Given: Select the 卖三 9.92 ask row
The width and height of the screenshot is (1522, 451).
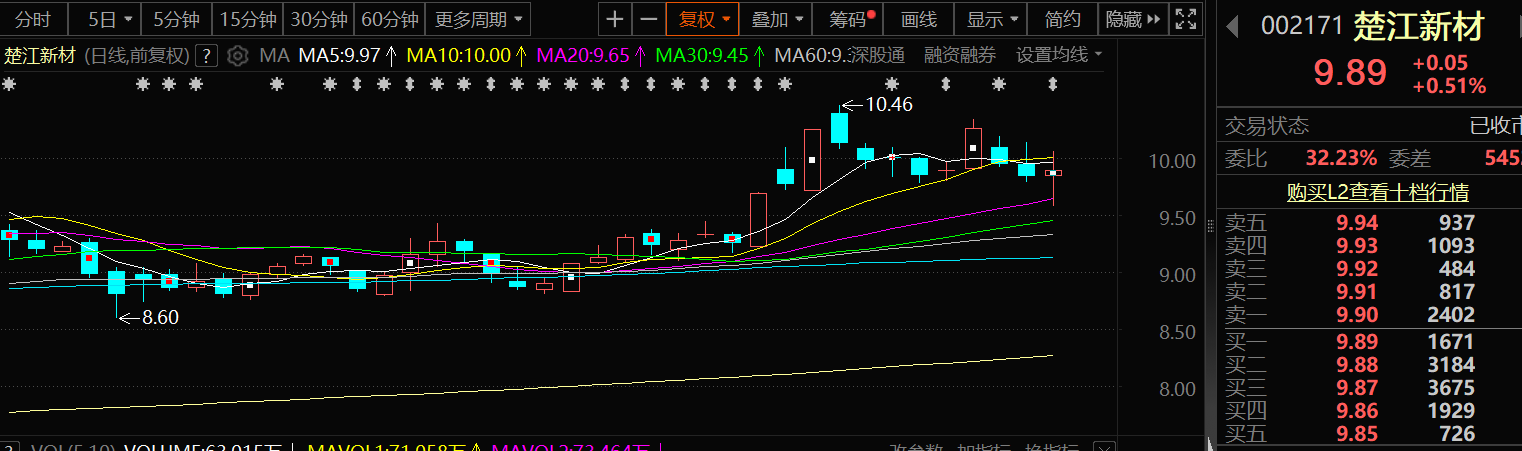Looking at the screenshot, I should (1369, 269).
